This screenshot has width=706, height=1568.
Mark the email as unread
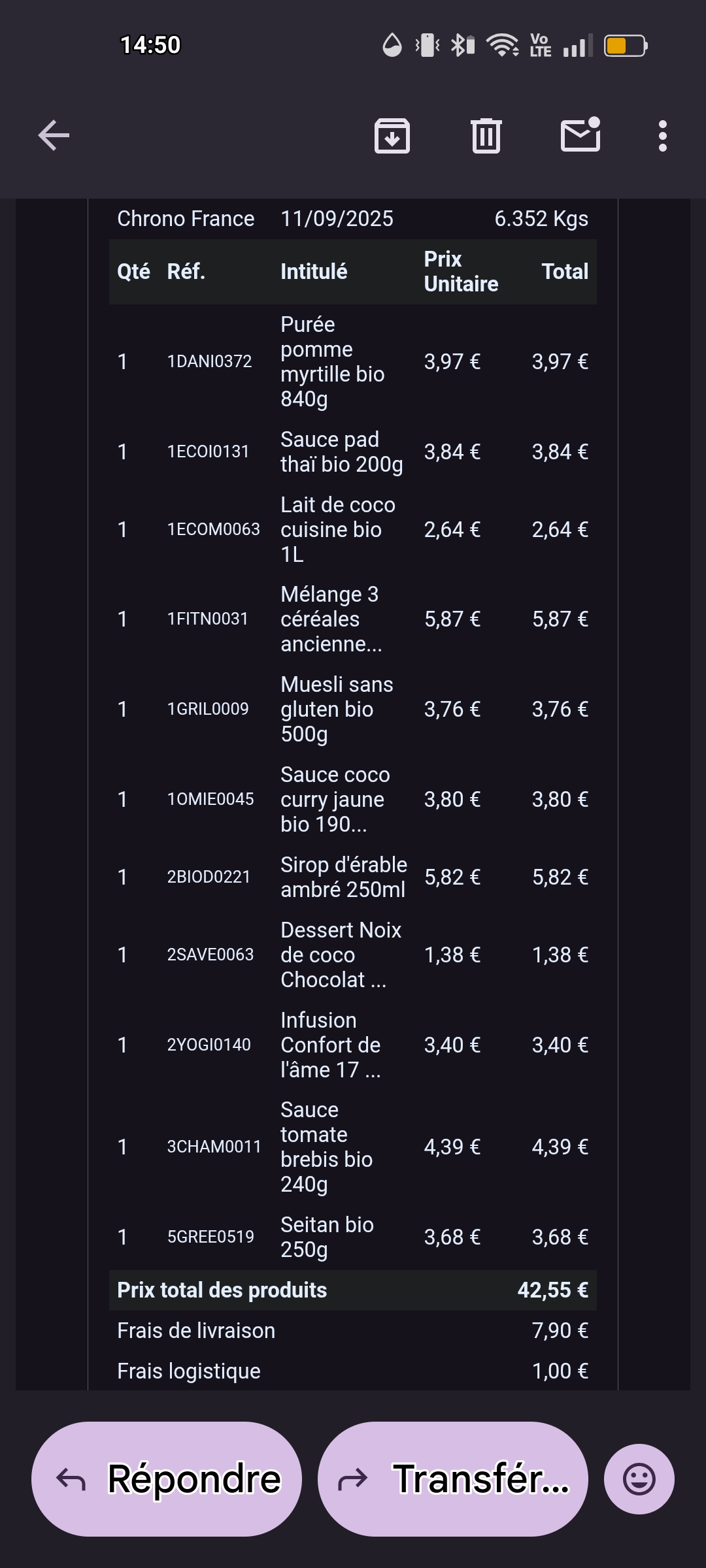pyautogui.click(x=580, y=135)
